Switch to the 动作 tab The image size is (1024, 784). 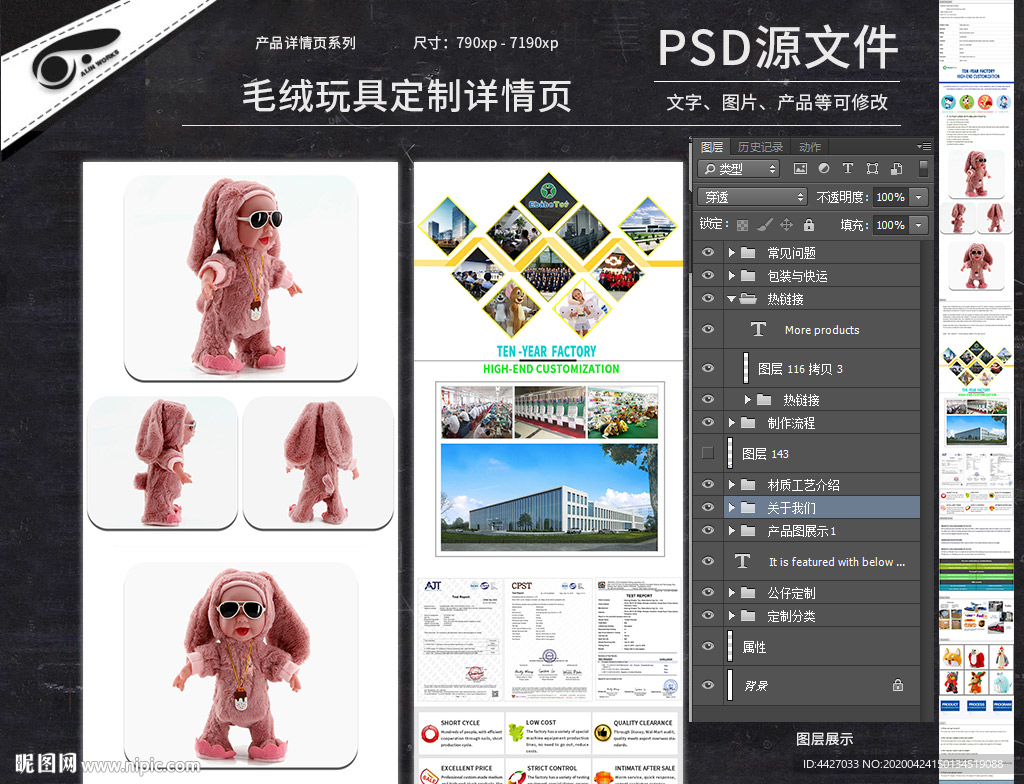coord(811,147)
